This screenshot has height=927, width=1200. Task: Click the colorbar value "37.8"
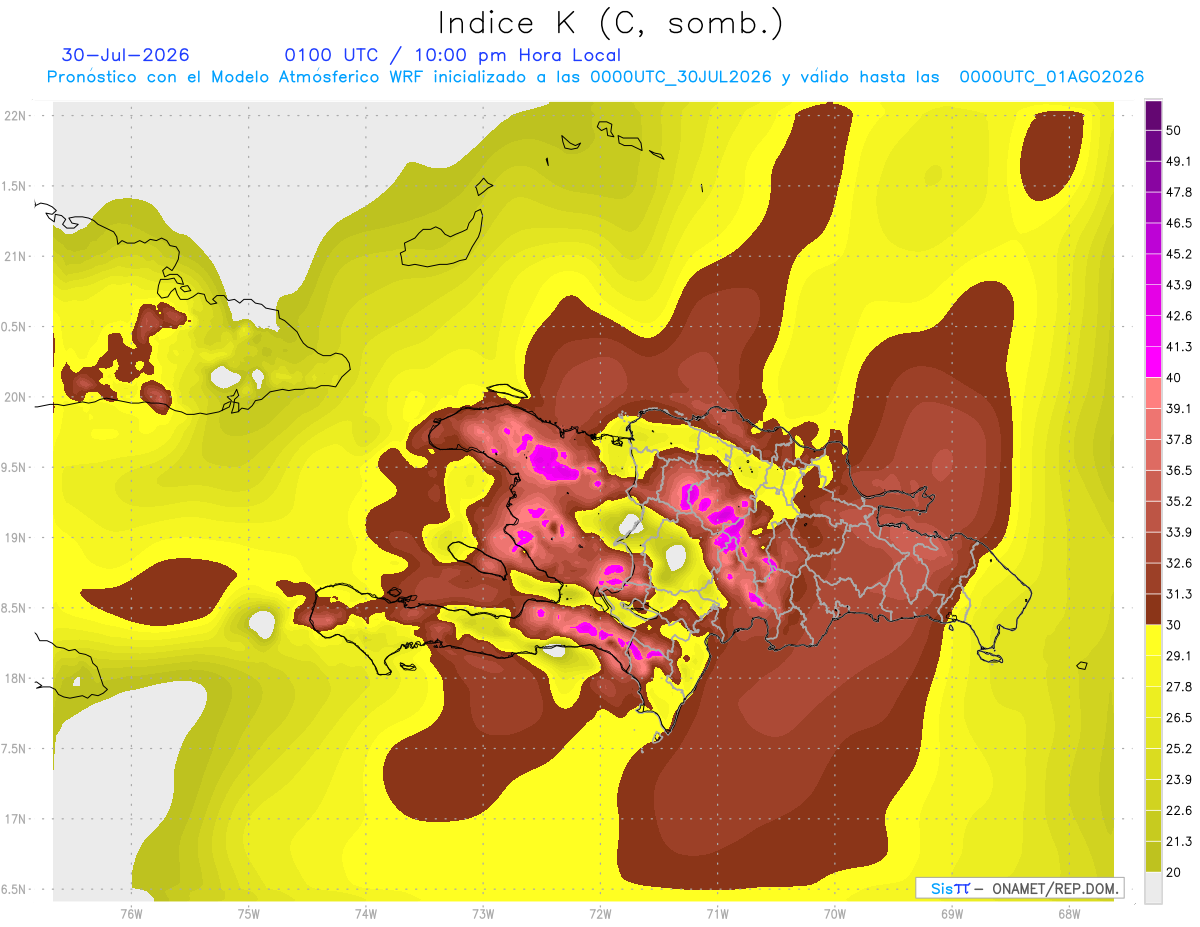coord(1179,439)
